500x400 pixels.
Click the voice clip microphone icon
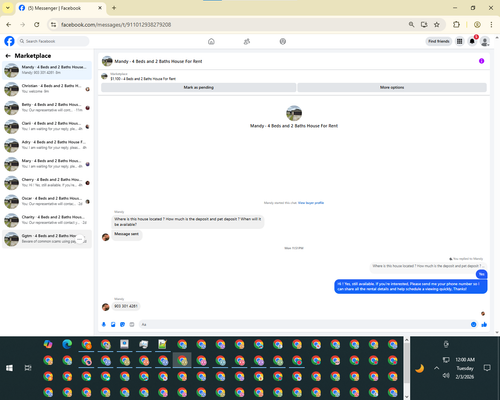(x=104, y=324)
